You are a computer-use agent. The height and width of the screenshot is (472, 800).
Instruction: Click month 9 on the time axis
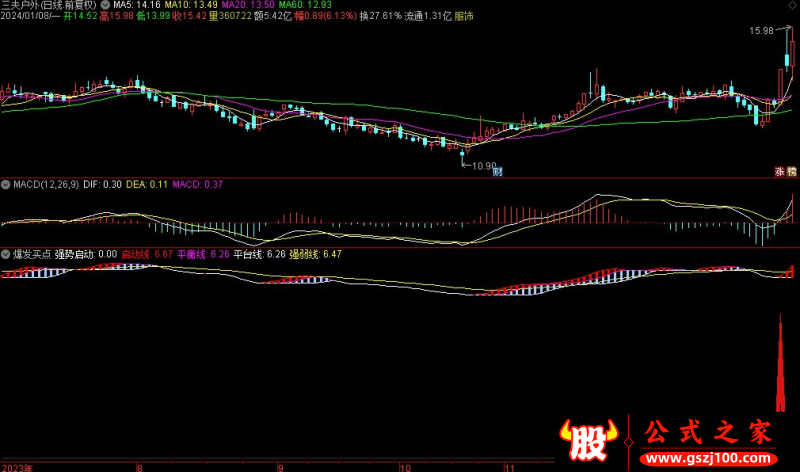[280, 468]
